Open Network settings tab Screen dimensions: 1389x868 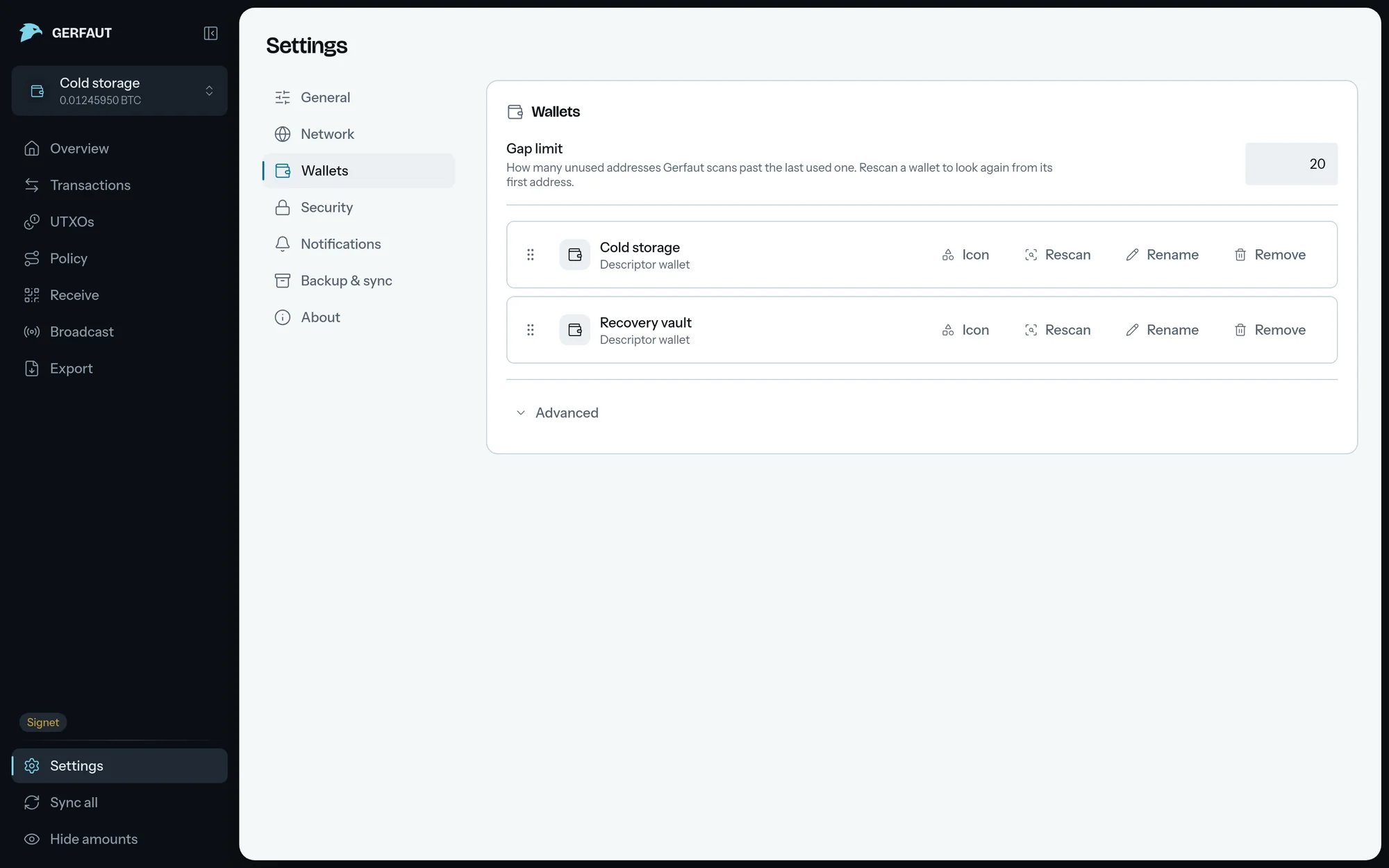358,134
